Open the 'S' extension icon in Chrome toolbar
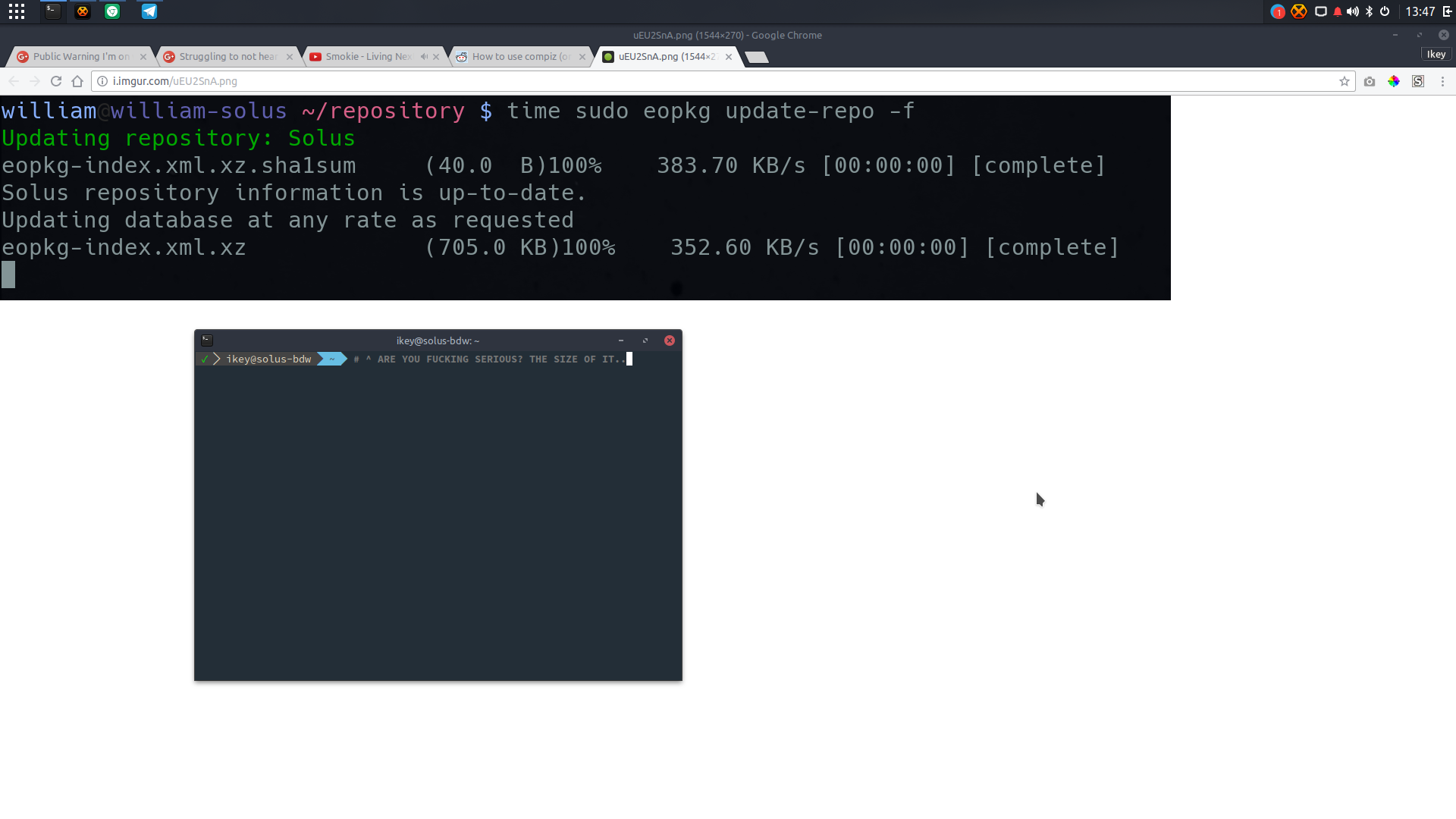1456x819 pixels. (1418, 81)
